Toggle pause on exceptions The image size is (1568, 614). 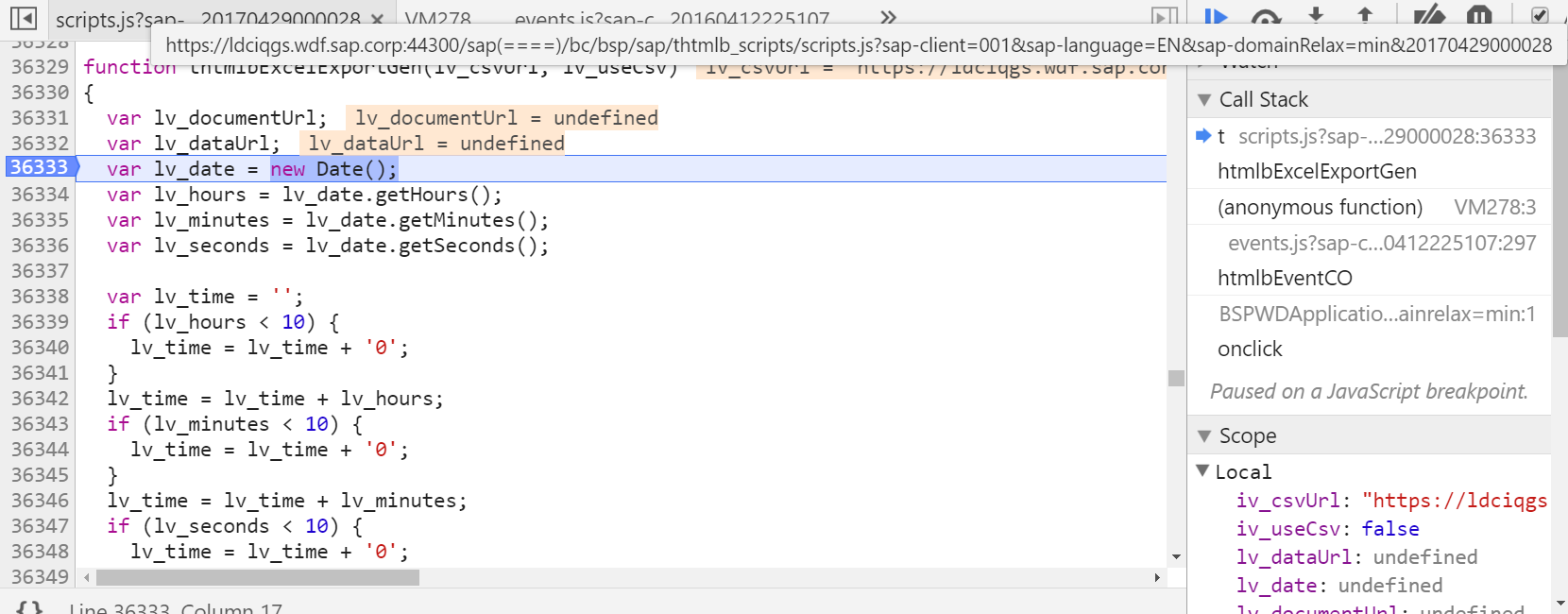1479,15
